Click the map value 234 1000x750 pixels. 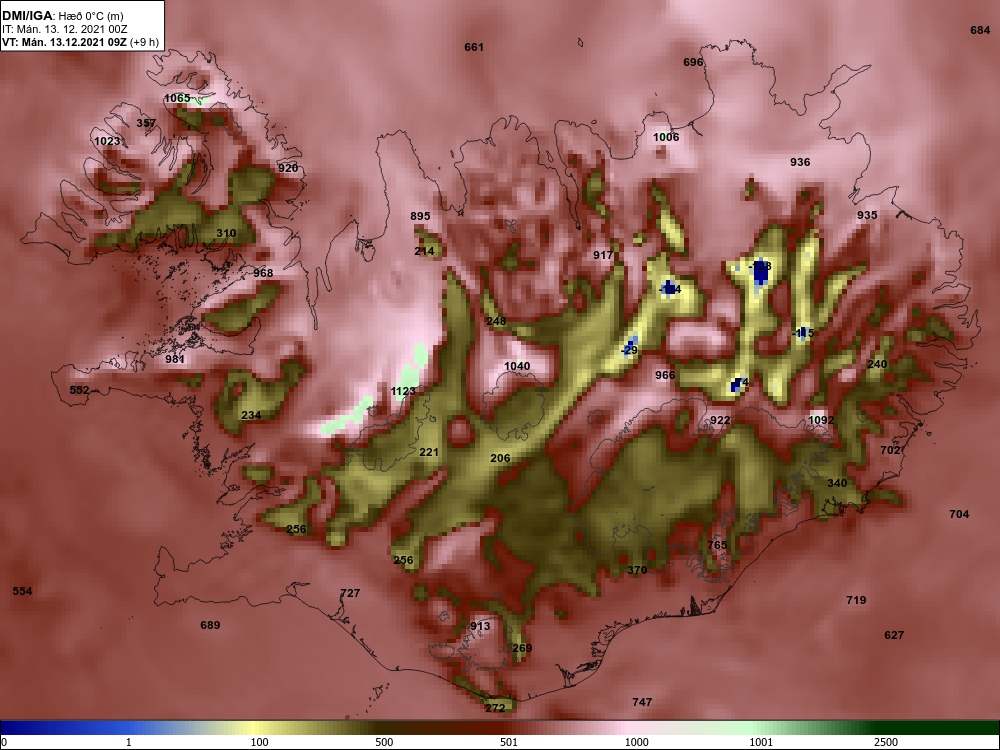tap(251, 415)
